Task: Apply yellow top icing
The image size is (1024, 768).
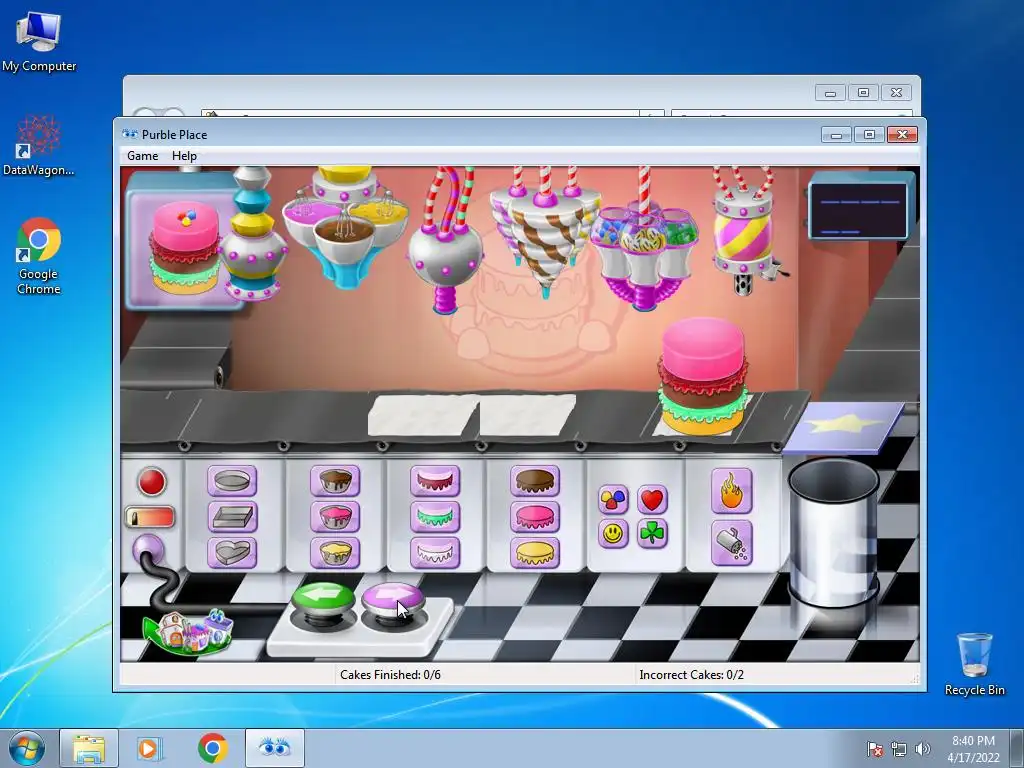Action: coord(535,552)
